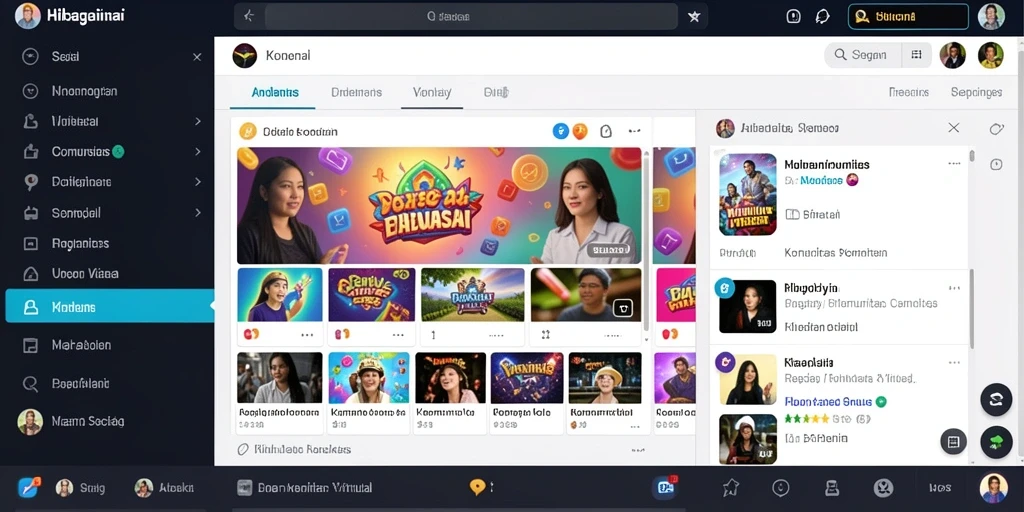Click orange reaction icon in Ddiaie koodian header
Viewport: 1024px width, 512px height.
click(580, 131)
